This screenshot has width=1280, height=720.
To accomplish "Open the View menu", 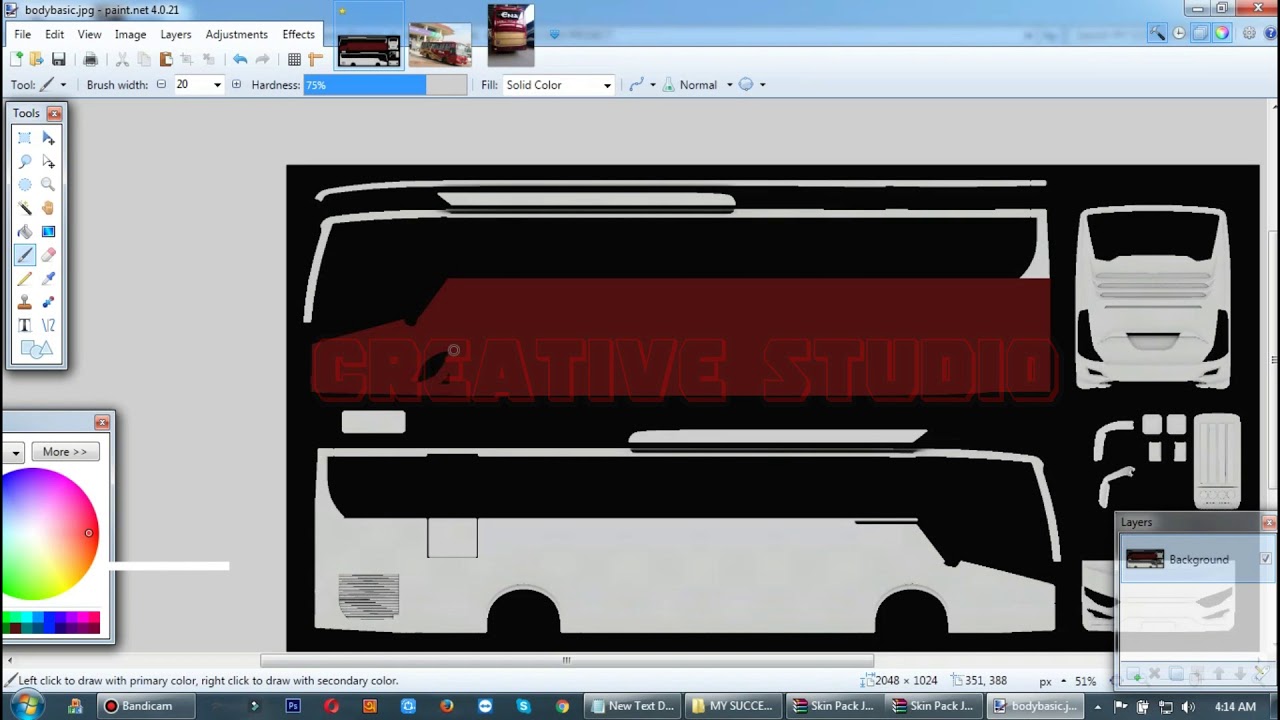I will tap(89, 34).
